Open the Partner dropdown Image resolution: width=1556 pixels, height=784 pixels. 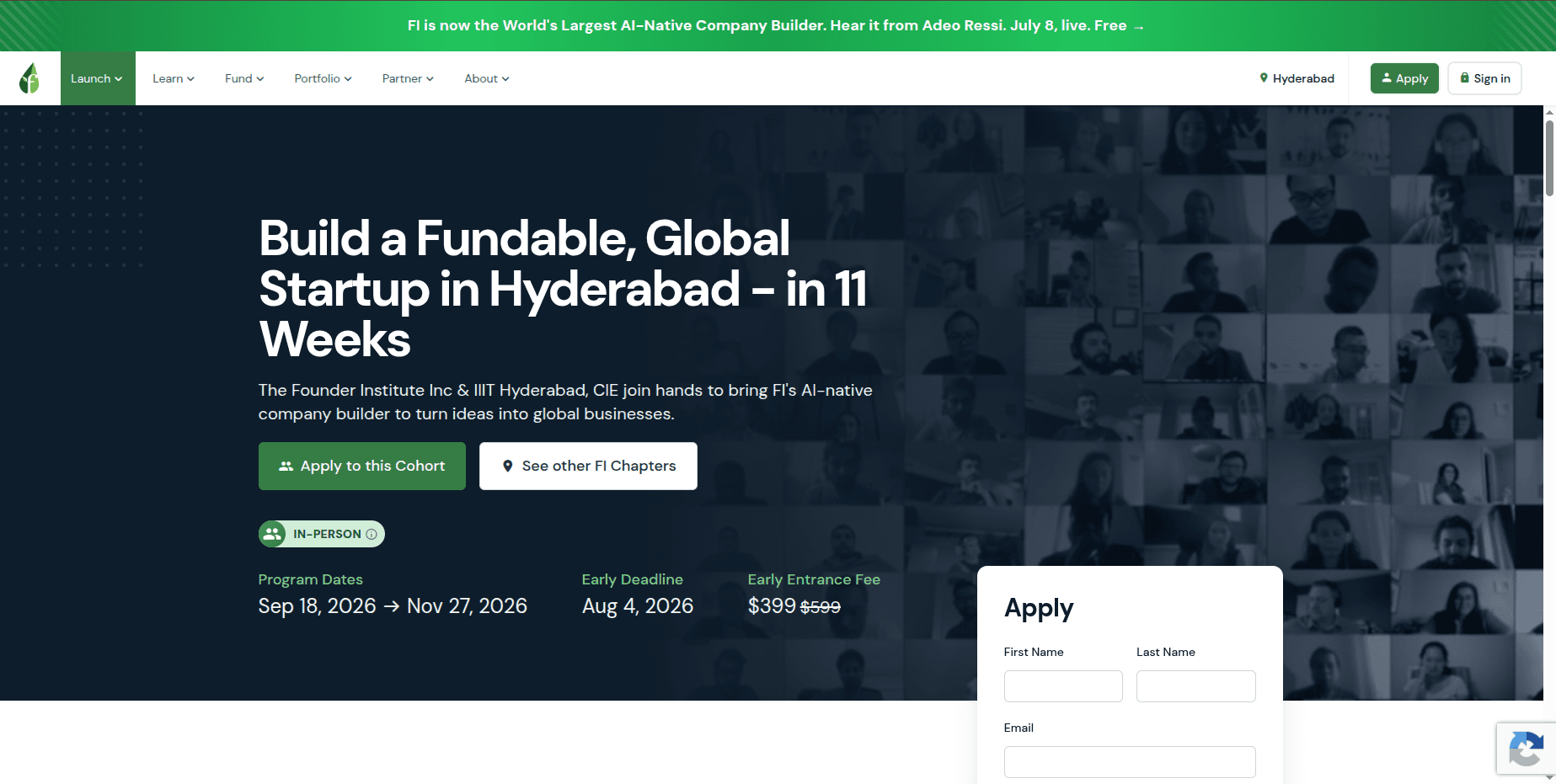(408, 78)
